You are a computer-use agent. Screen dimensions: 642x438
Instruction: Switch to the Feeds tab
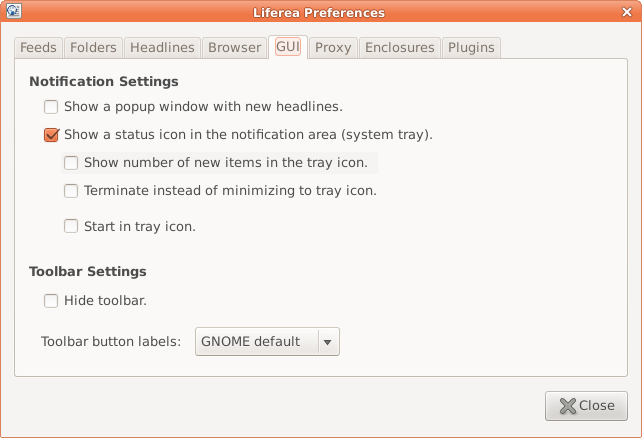tap(39, 47)
